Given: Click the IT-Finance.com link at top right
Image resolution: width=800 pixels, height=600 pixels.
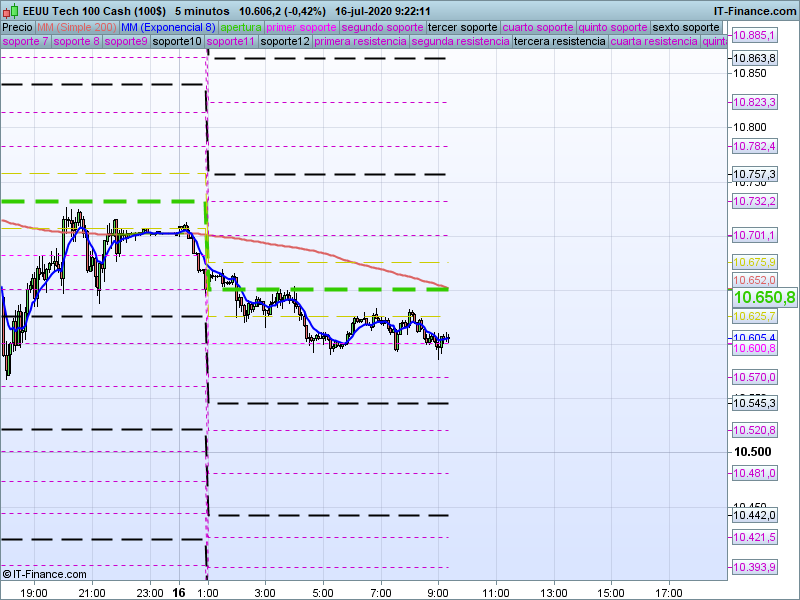Looking at the screenshot, I should click(x=755, y=10).
